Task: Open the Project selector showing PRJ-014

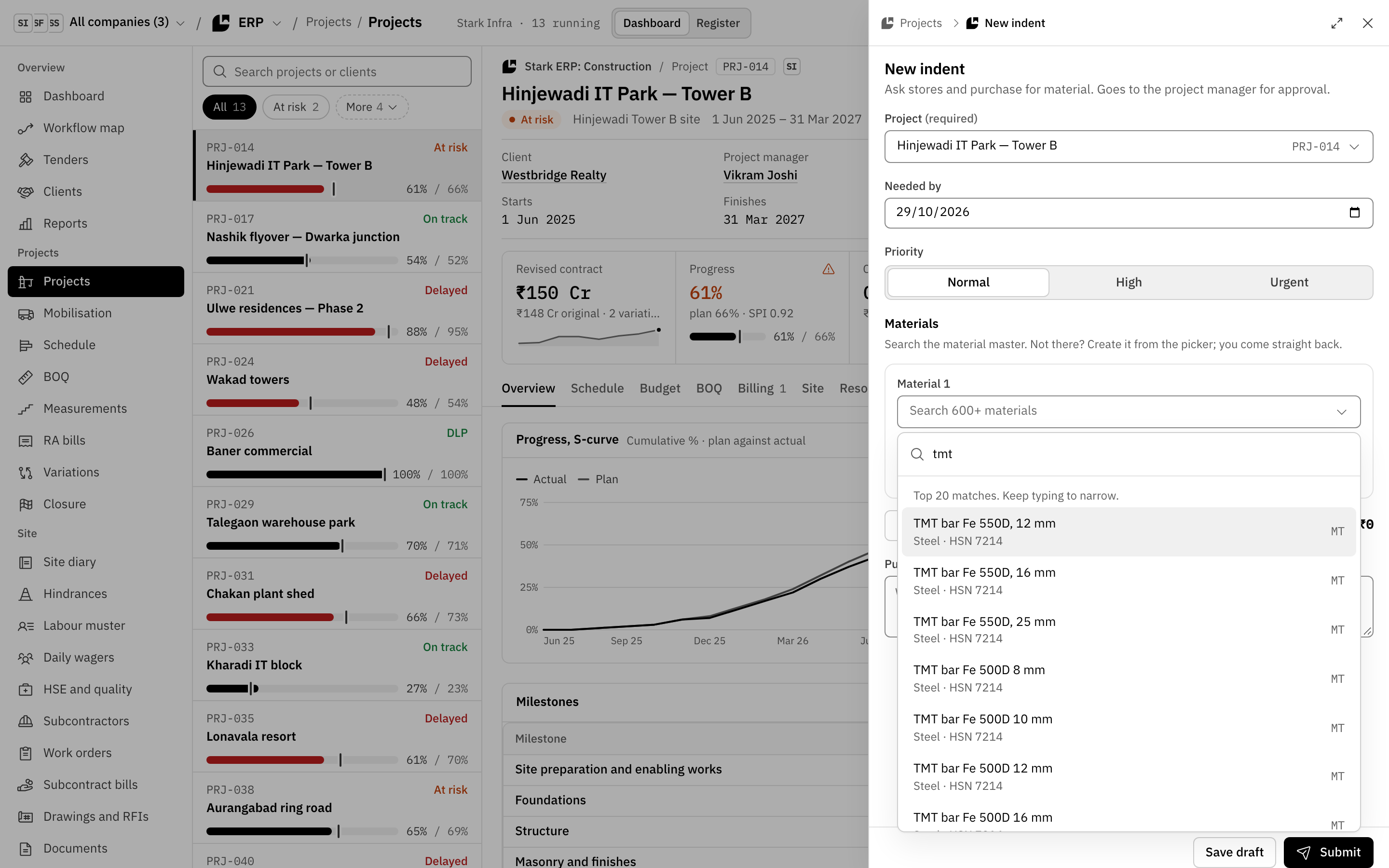Action: click(1129, 147)
